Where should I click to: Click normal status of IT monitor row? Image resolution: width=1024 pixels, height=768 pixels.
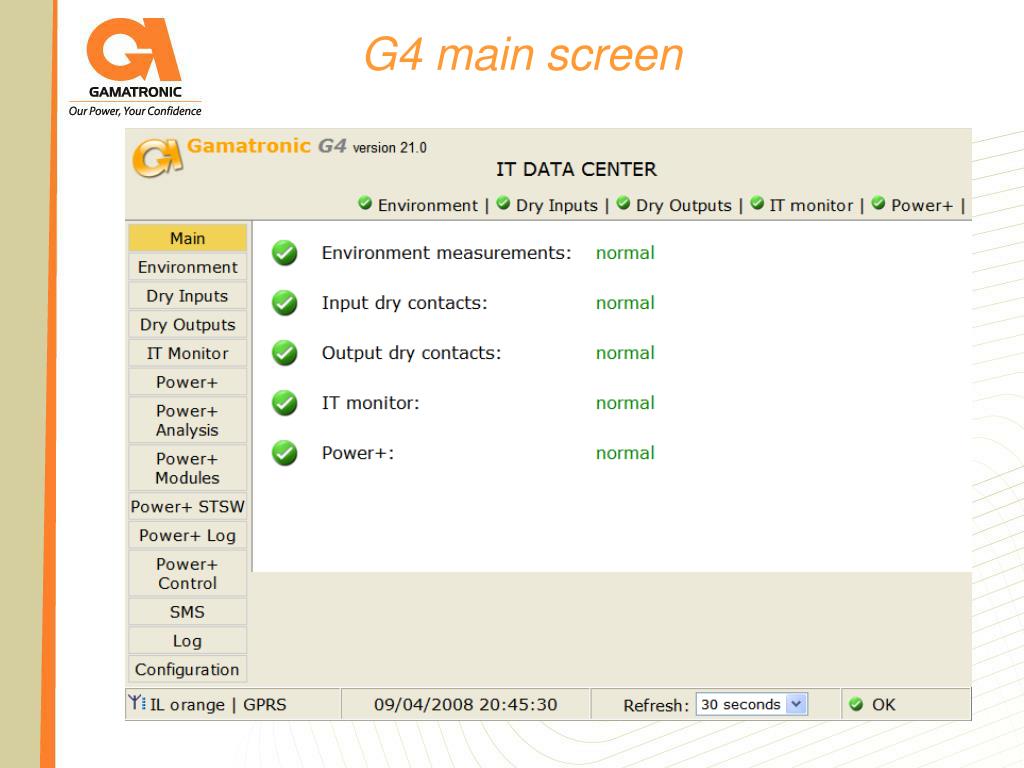(625, 403)
